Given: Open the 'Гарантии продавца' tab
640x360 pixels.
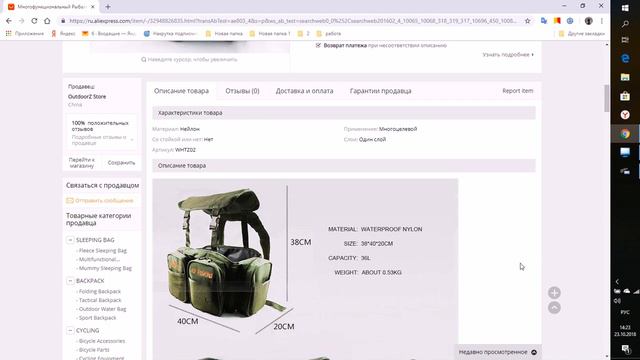Looking at the screenshot, I should pyautogui.click(x=380, y=91).
